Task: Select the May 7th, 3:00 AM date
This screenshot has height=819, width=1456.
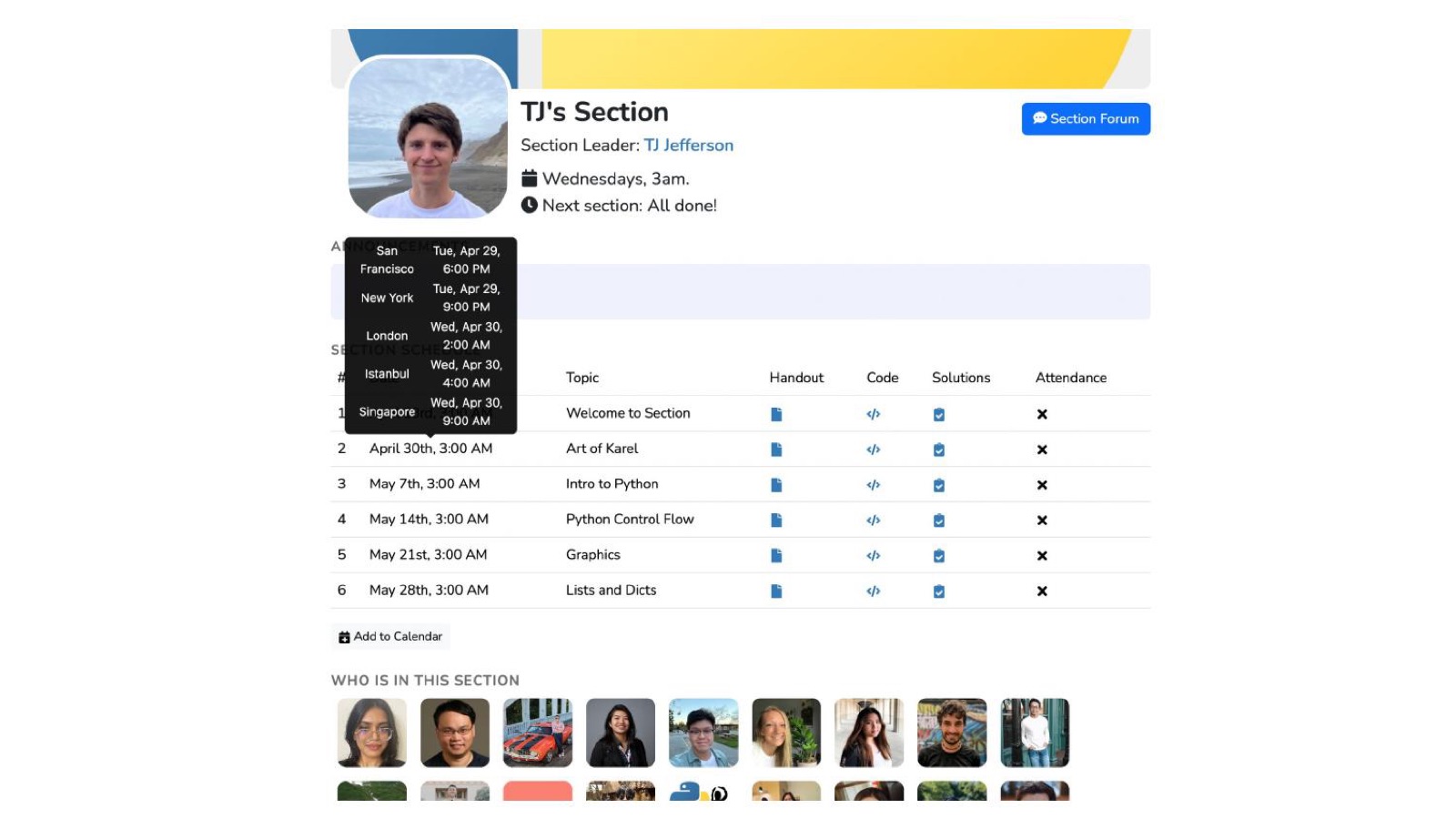Action: click(424, 484)
